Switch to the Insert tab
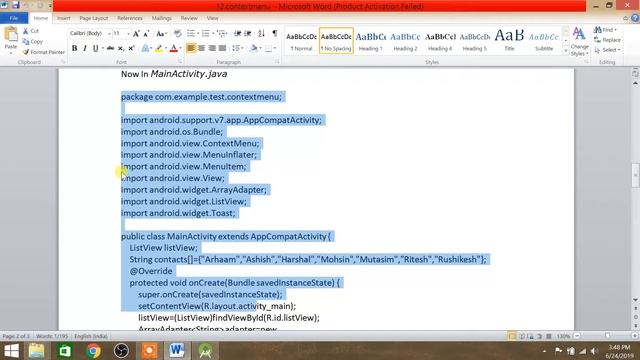This screenshot has height=360, width=640. pos(63,18)
